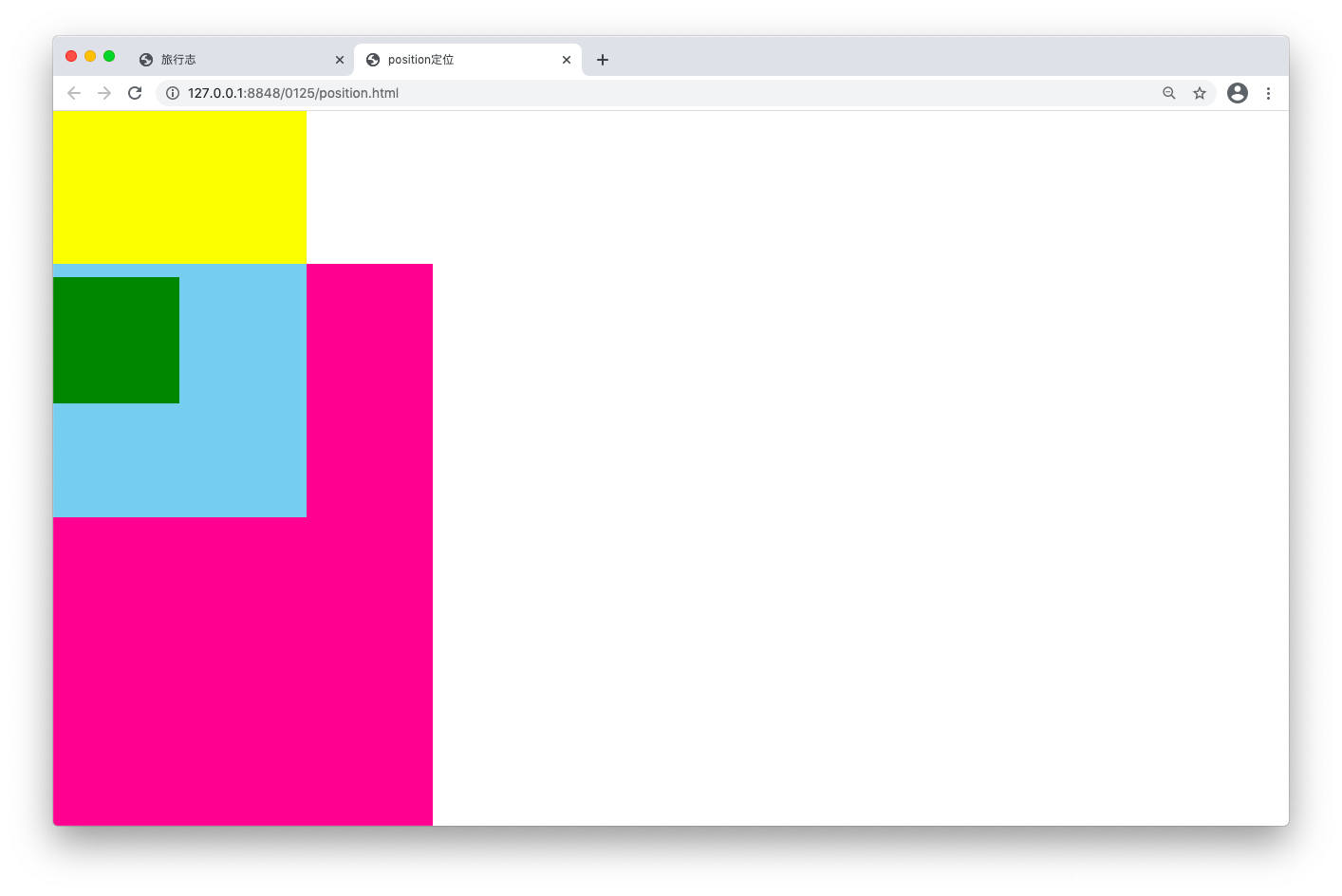Maximize the browser window green button
This screenshot has height=896, width=1342.
[109, 56]
